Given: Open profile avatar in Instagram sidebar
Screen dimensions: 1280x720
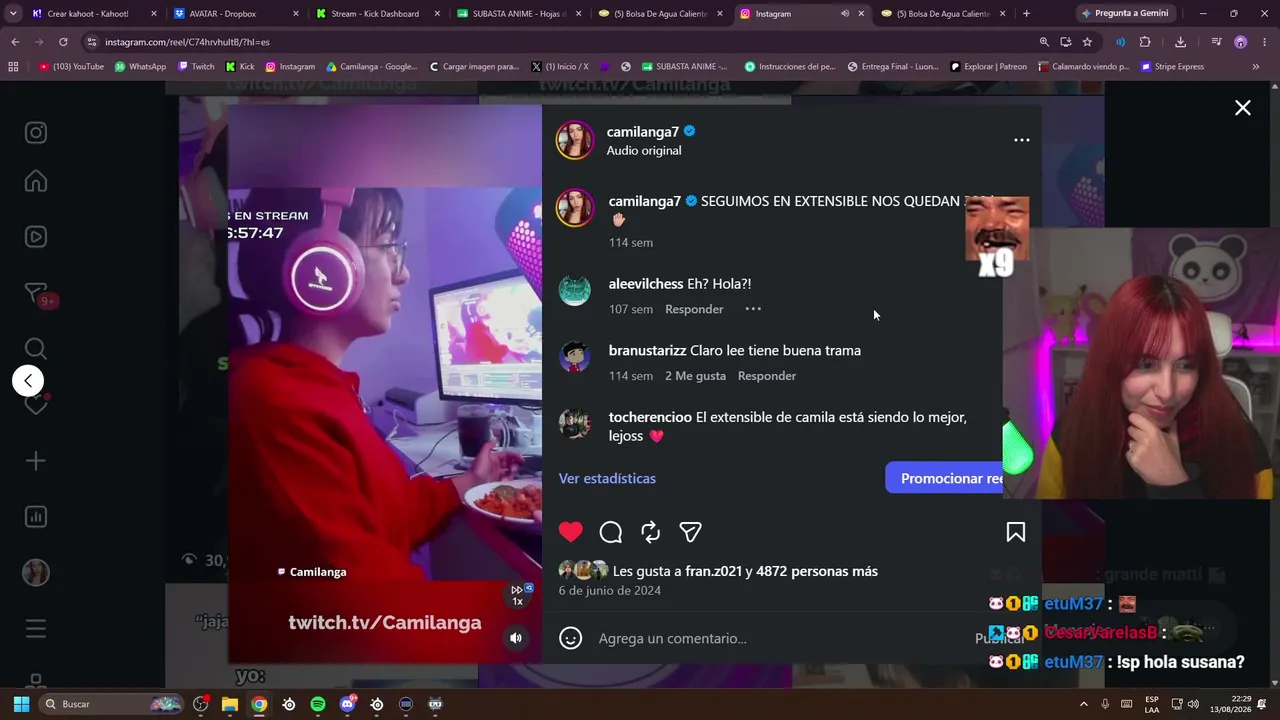Looking at the screenshot, I should tap(36, 573).
